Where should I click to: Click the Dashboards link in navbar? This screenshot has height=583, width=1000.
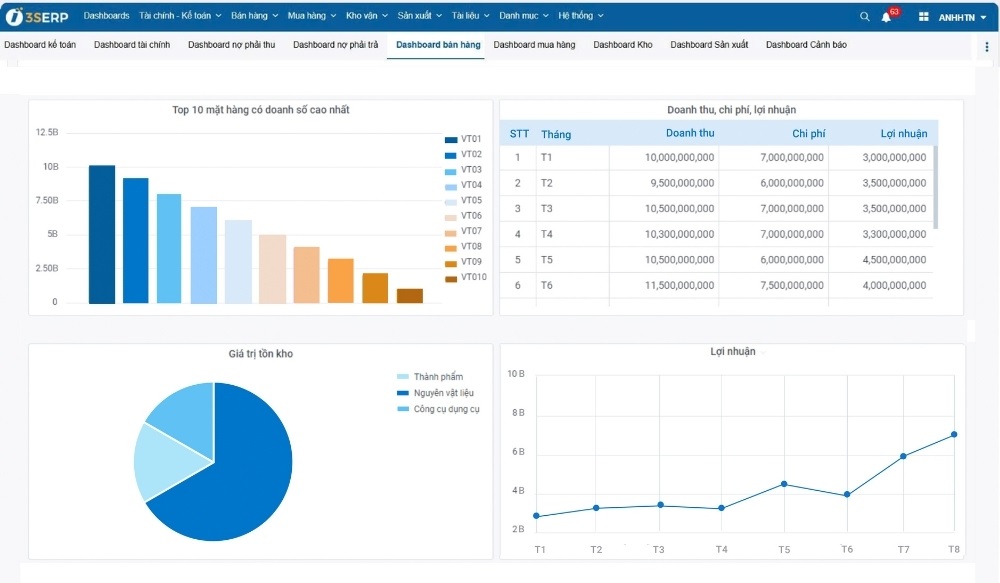click(106, 16)
